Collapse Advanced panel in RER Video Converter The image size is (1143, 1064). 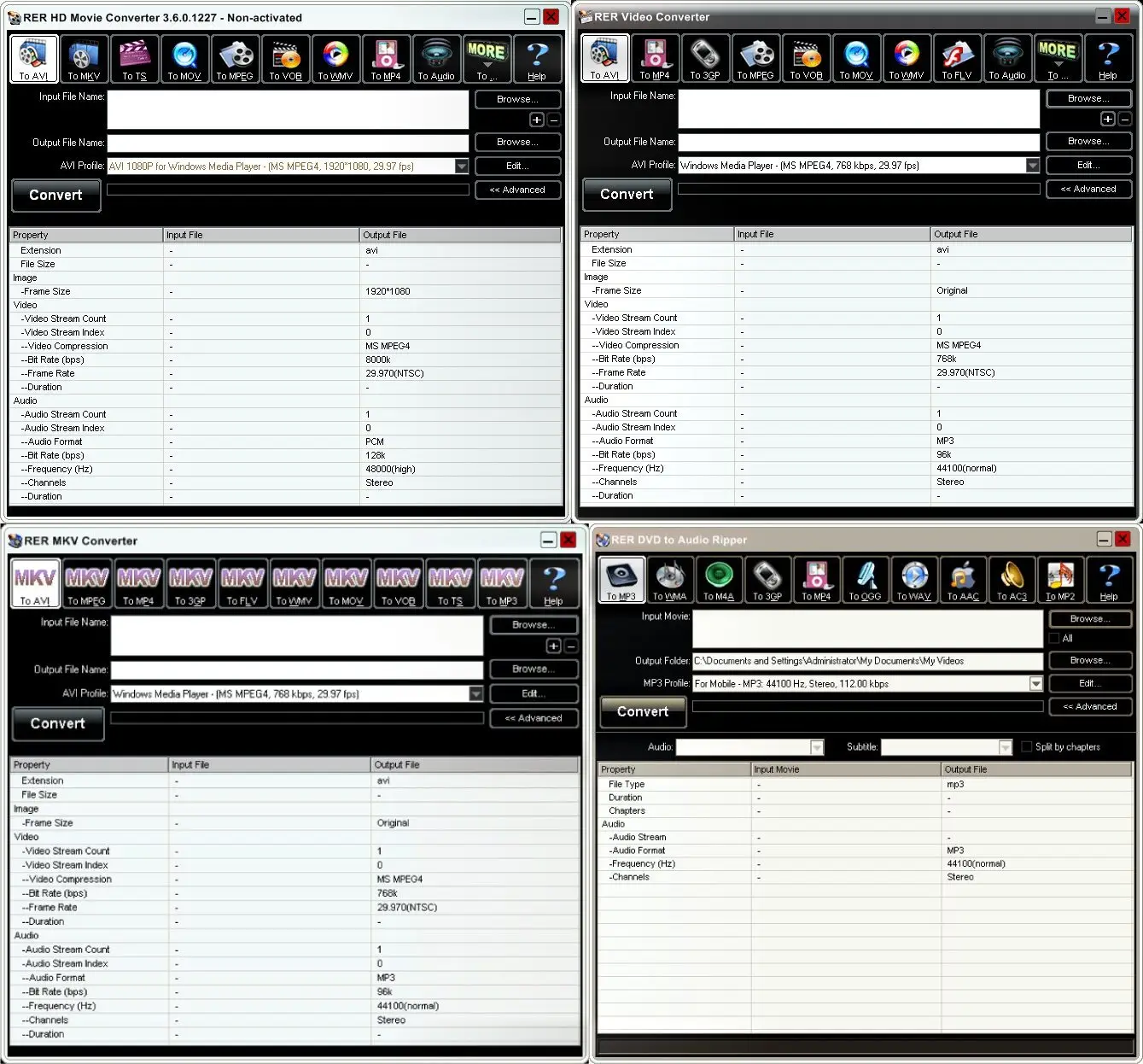click(1088, 189)
